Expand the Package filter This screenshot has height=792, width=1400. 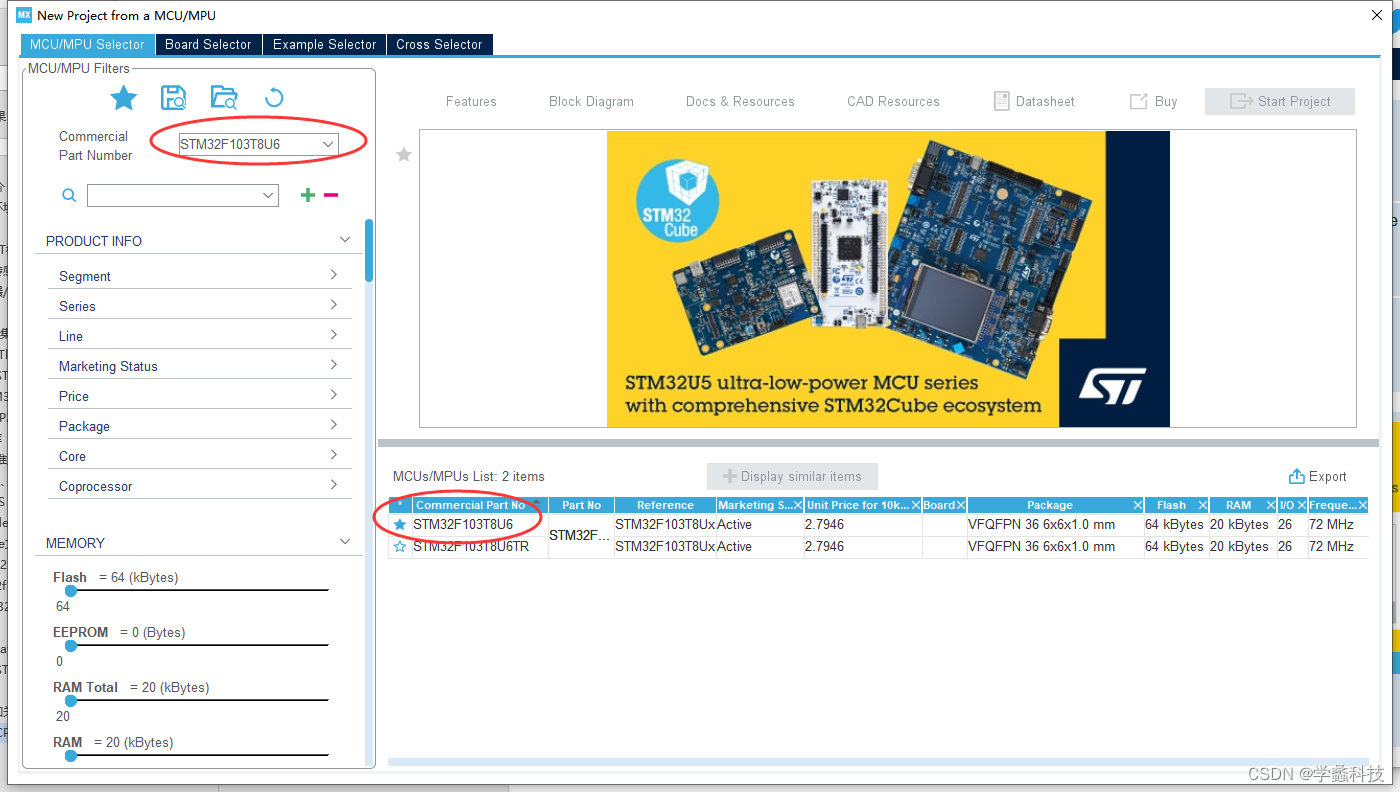click(x=334, y=425)
